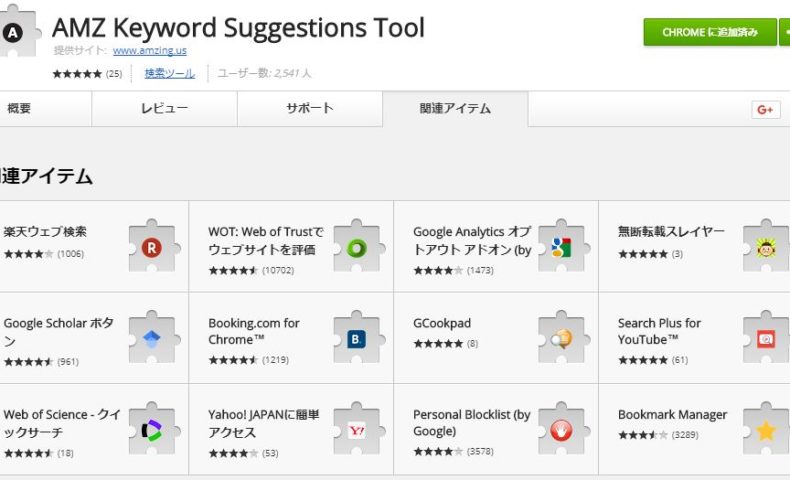Click the Booking.com blue B icon
This screenshot has width=790, height=480.
click(357, 338)
